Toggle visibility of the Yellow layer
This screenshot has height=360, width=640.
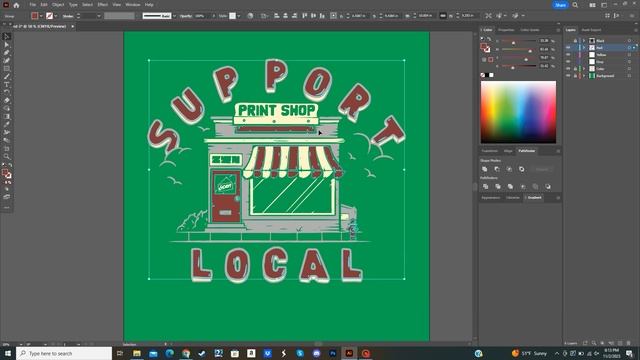[x=568, y=55]
